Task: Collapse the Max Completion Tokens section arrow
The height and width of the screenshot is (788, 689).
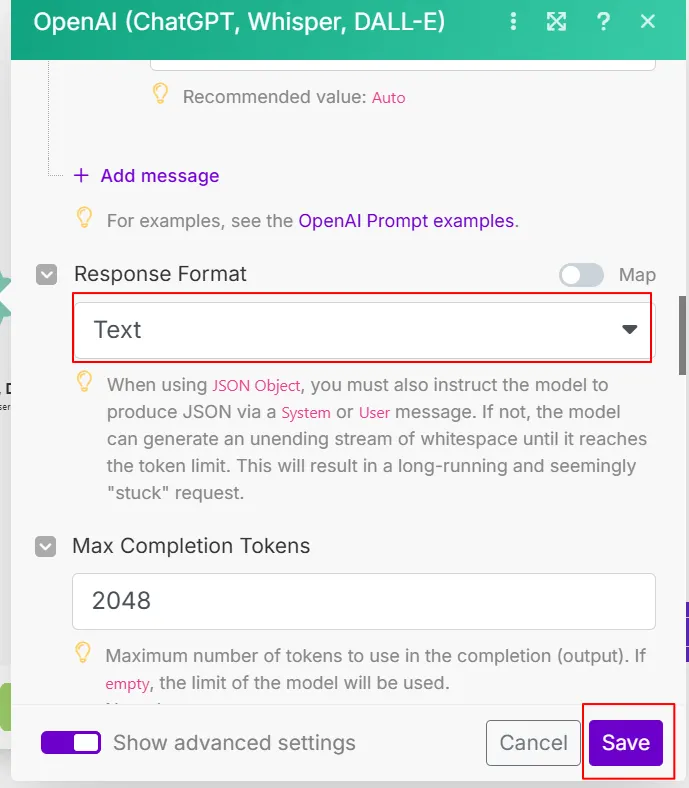Action: tap(45, 546)
